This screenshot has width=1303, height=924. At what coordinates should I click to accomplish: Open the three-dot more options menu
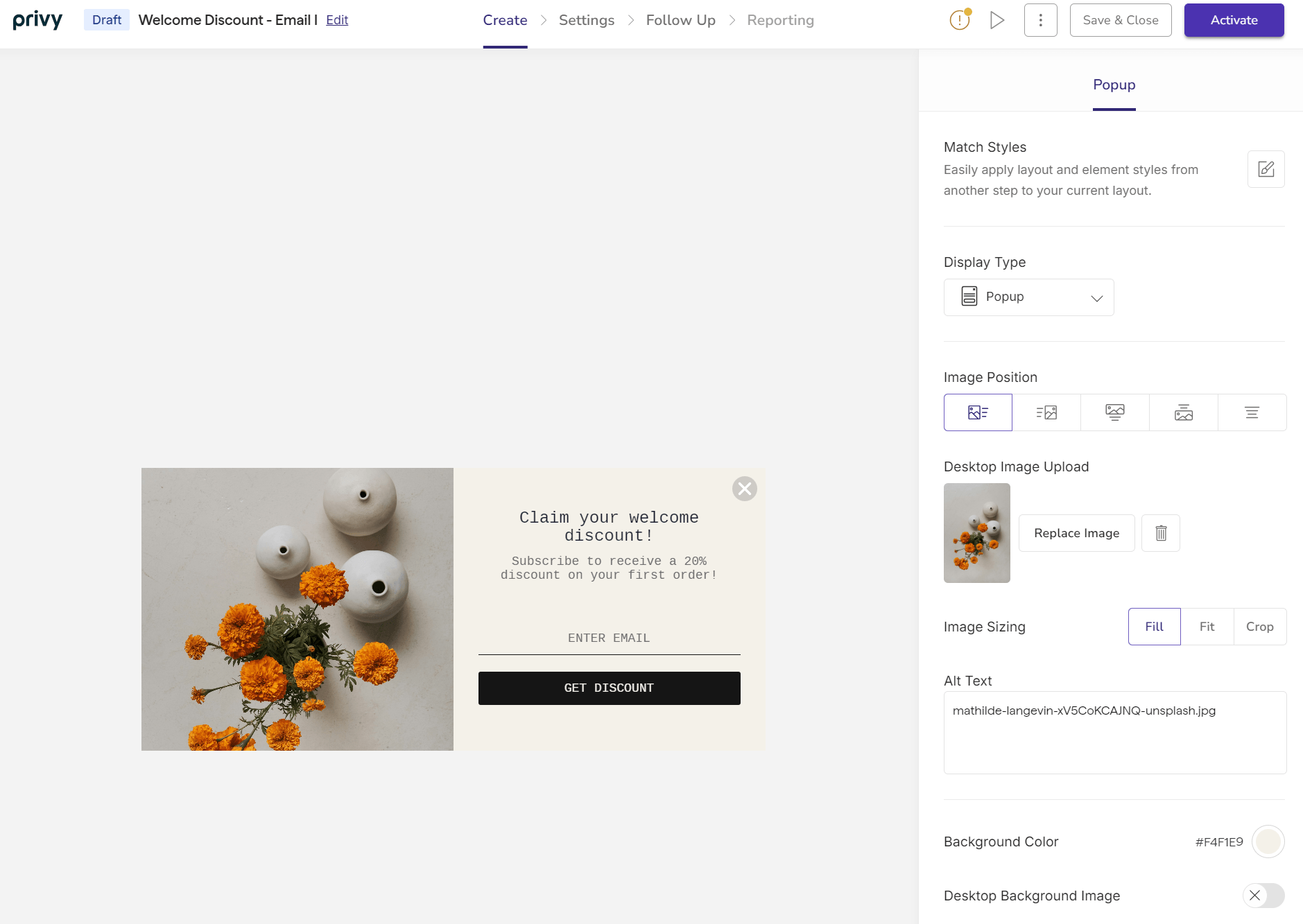coord(1040,20)
